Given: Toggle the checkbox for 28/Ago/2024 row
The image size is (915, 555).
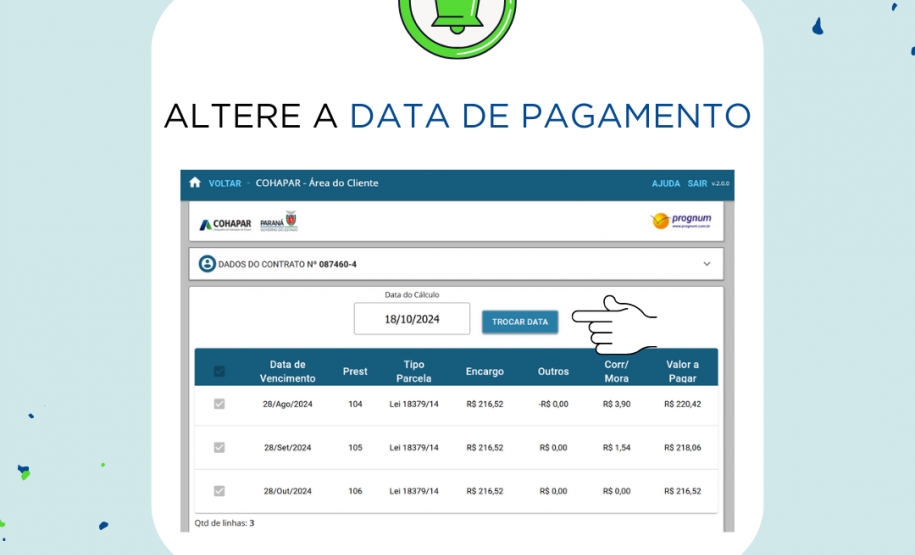Looking at the screenshot, I should [219, 404].
